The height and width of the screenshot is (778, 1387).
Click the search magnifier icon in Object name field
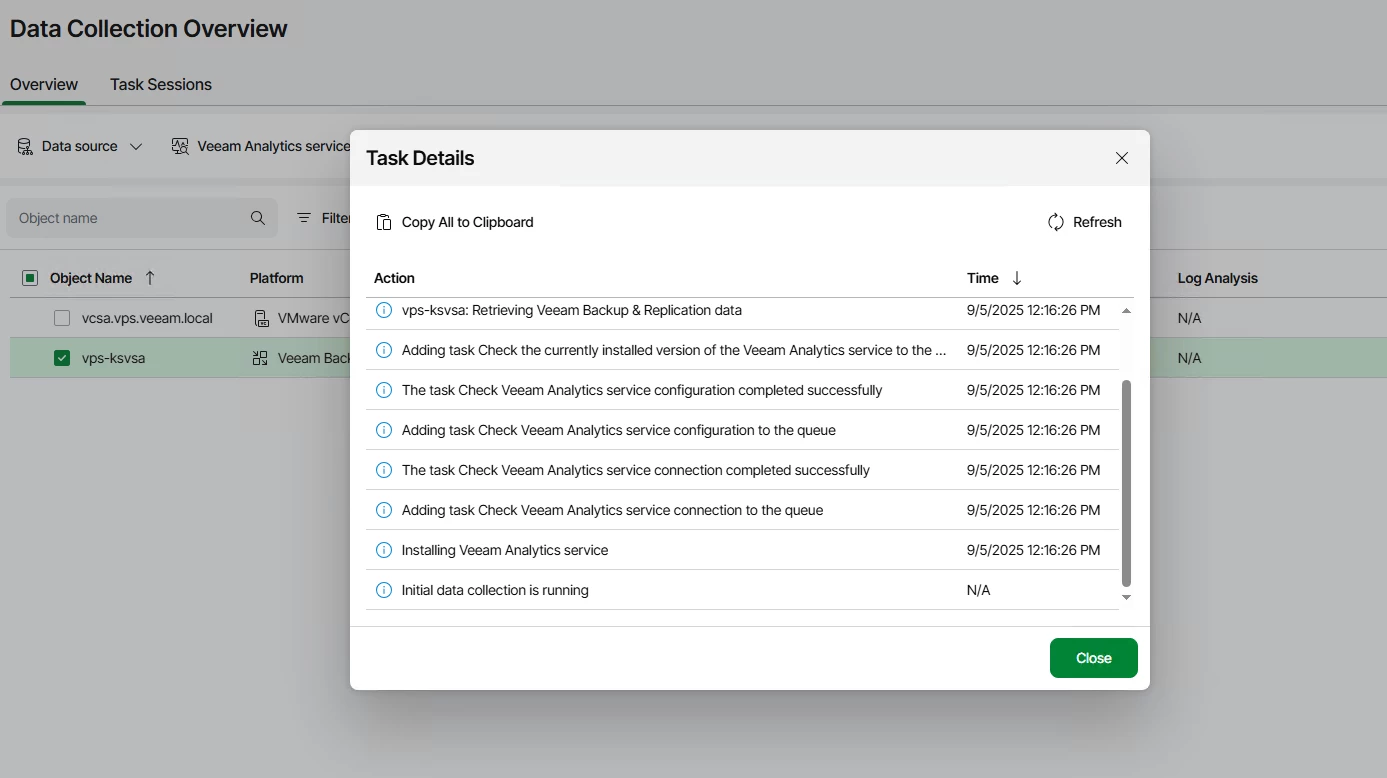pos(258,218)
